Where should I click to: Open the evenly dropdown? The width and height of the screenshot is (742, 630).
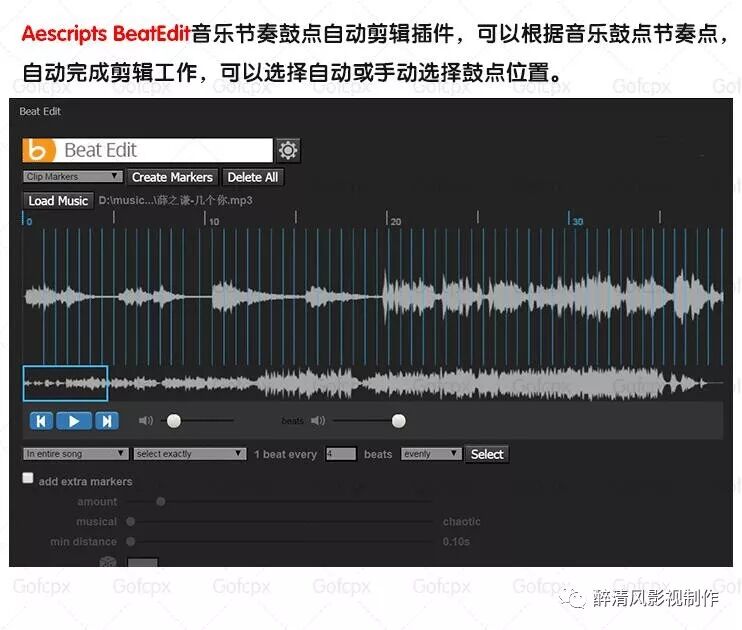[x=431, y=454]
